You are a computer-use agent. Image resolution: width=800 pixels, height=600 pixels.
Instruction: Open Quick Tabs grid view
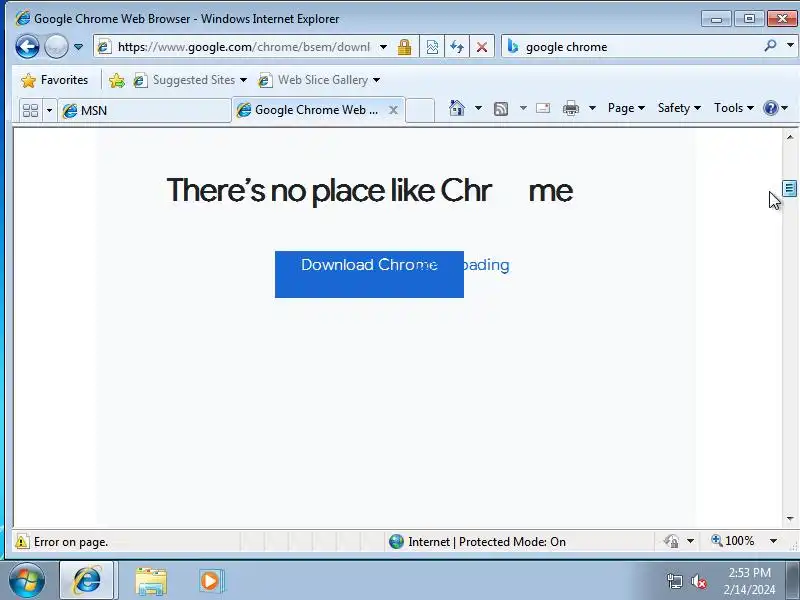click(31, 110)
